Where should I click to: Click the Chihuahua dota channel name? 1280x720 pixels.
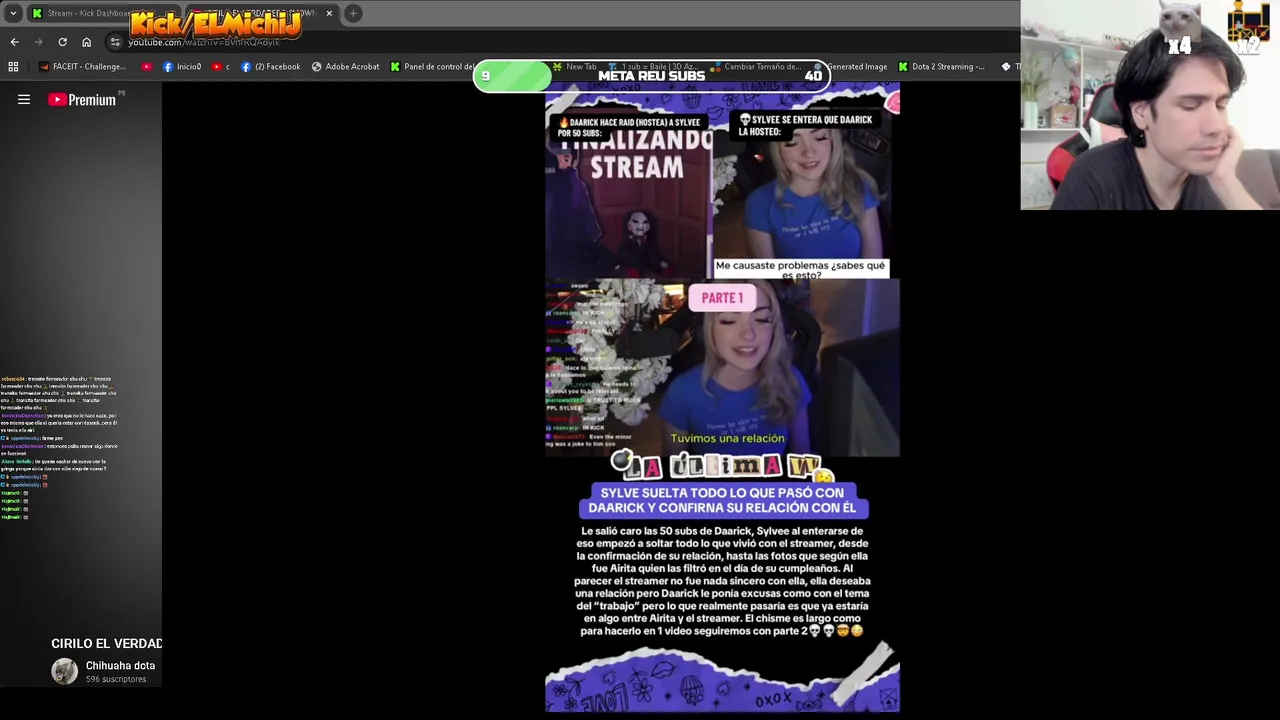pos(120,666)
